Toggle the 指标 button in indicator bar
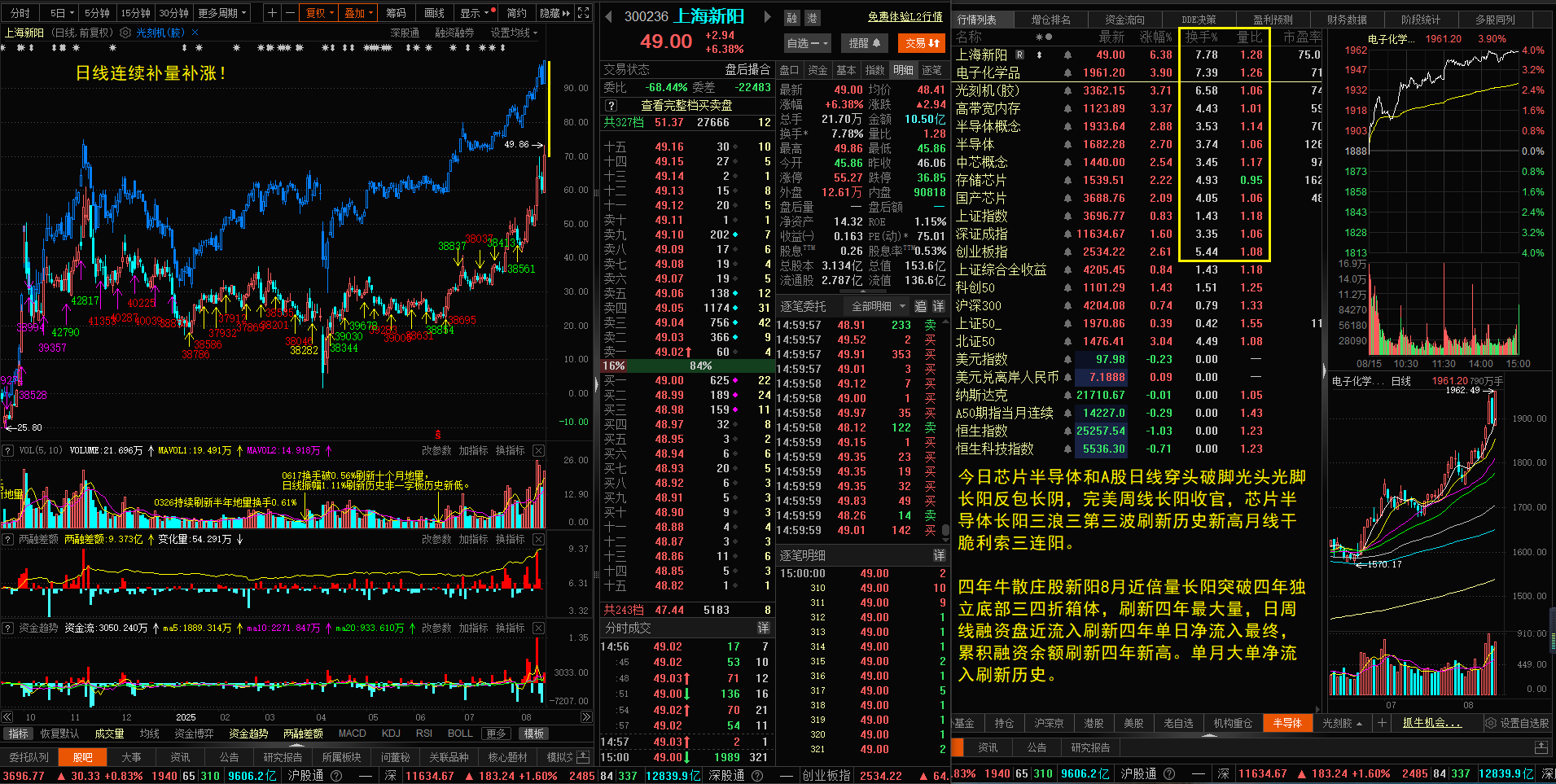This screenshot has width=1556, height=784. pyautogui.click(x=18, y=734)
